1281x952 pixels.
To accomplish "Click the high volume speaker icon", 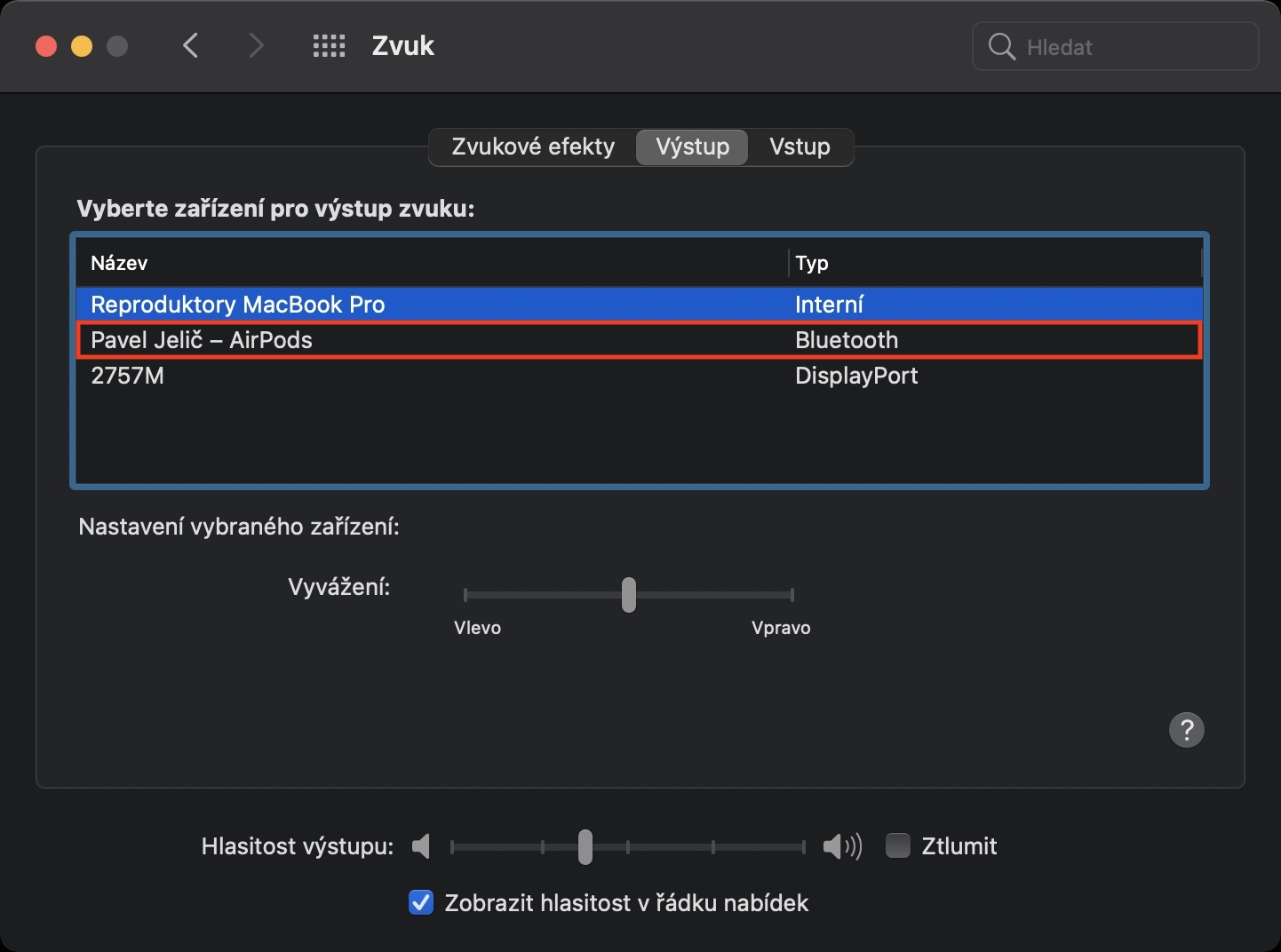I will [x=841, y=846].
